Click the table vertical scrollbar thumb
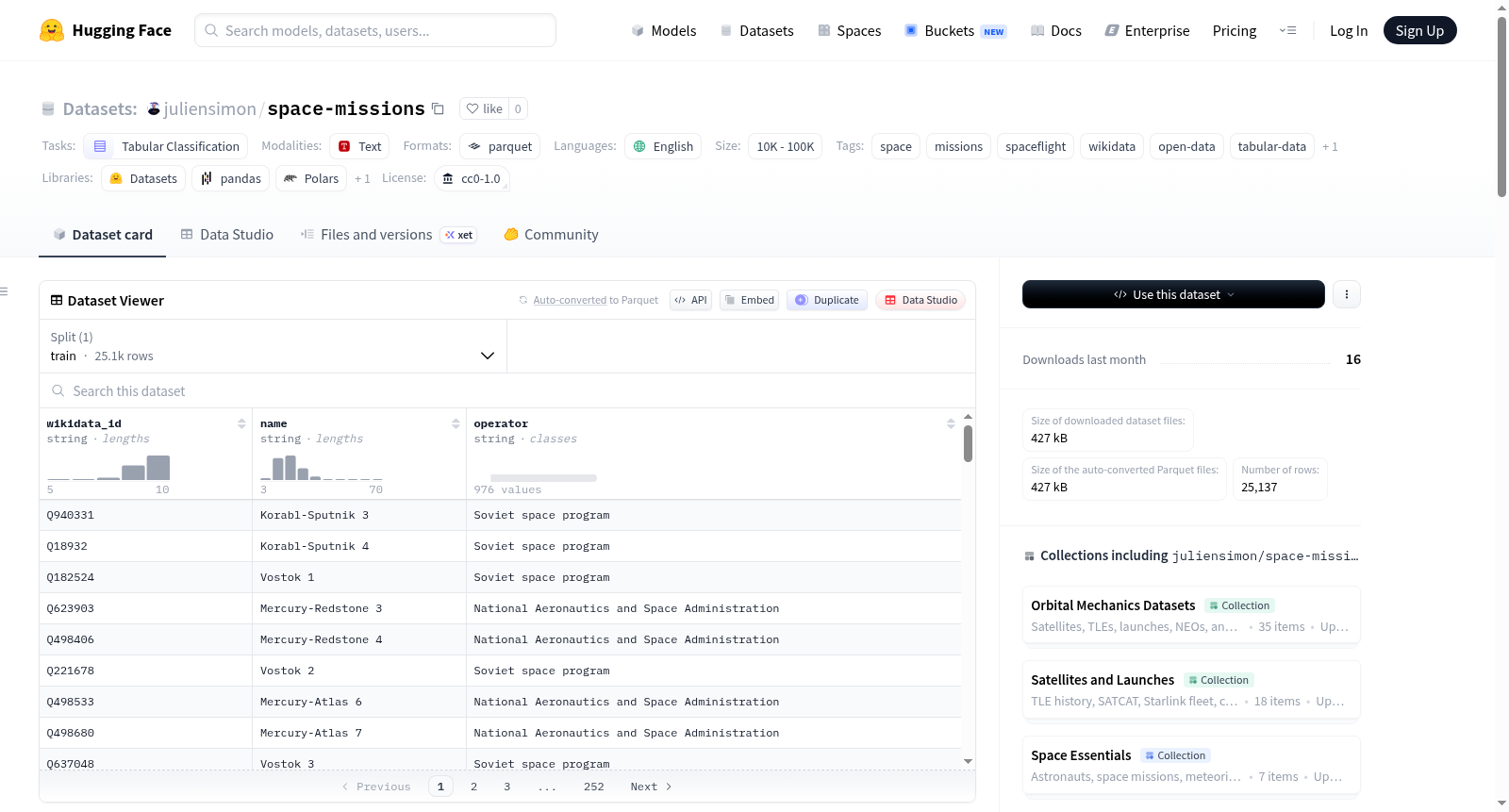Image resolution: width=1509 pixels, height=812 pixels. [x=968, y=443]
